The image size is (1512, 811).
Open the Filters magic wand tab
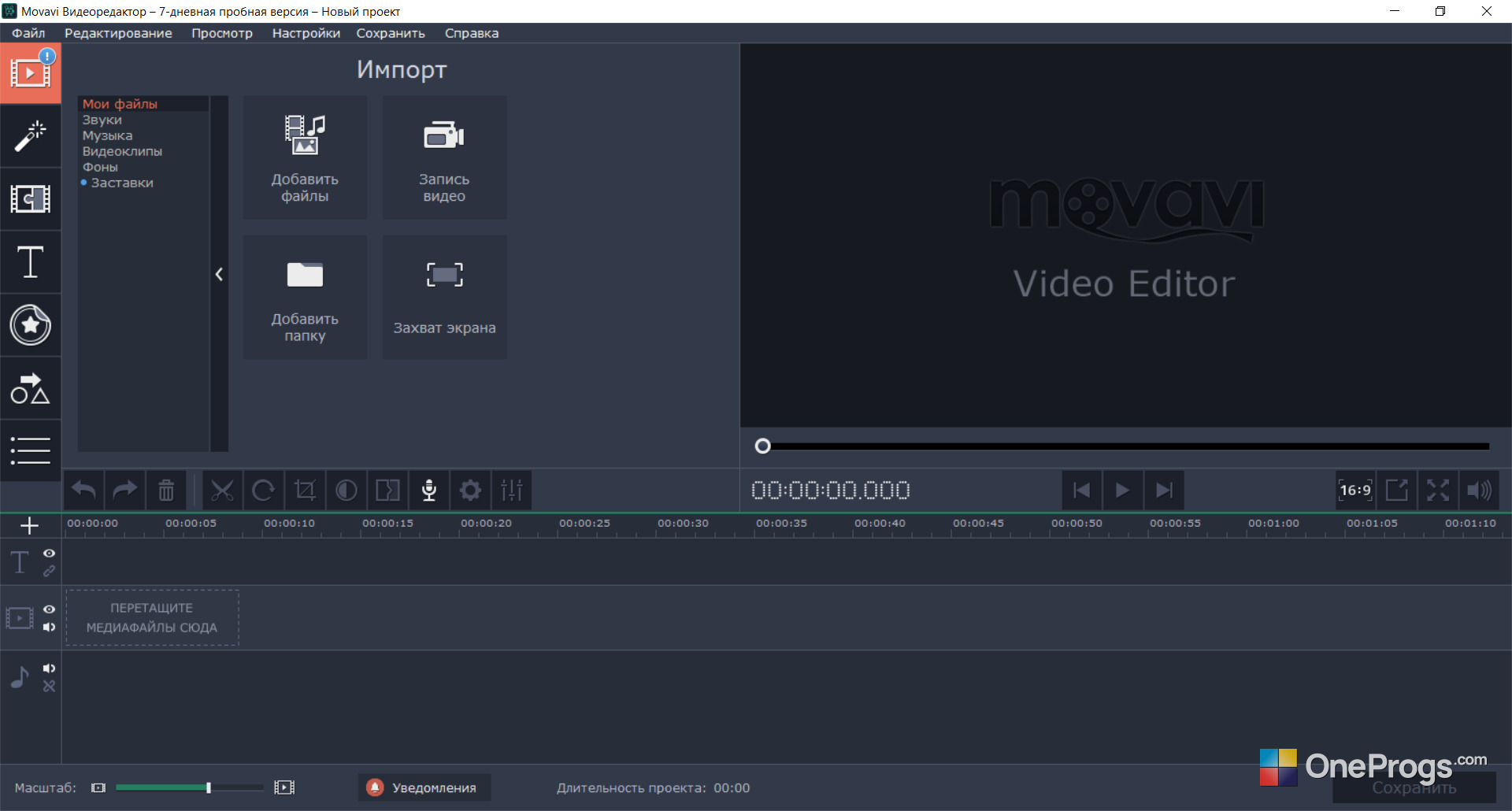[x=31, y=136]
